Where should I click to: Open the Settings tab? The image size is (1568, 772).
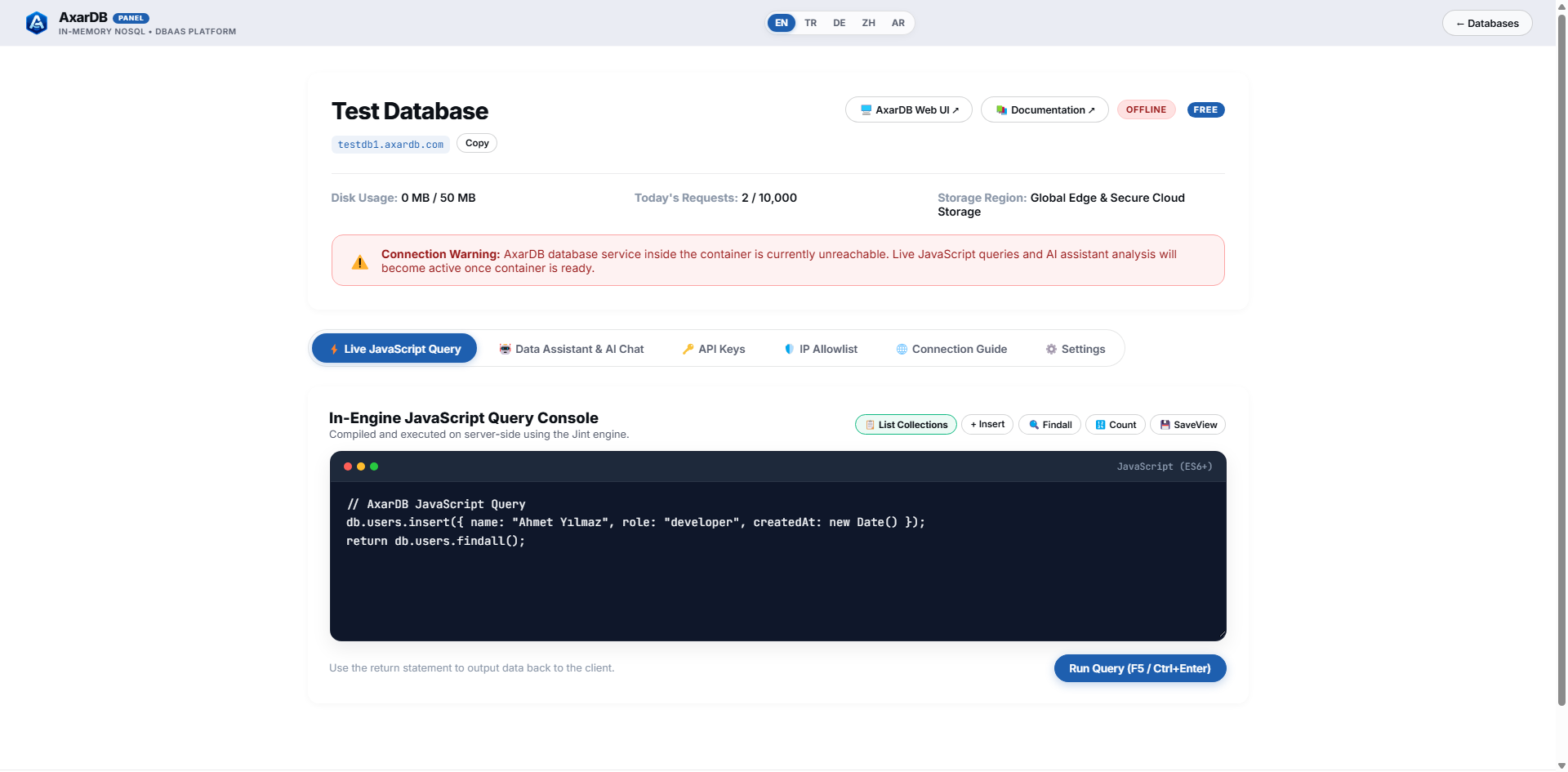[1076, 349]
